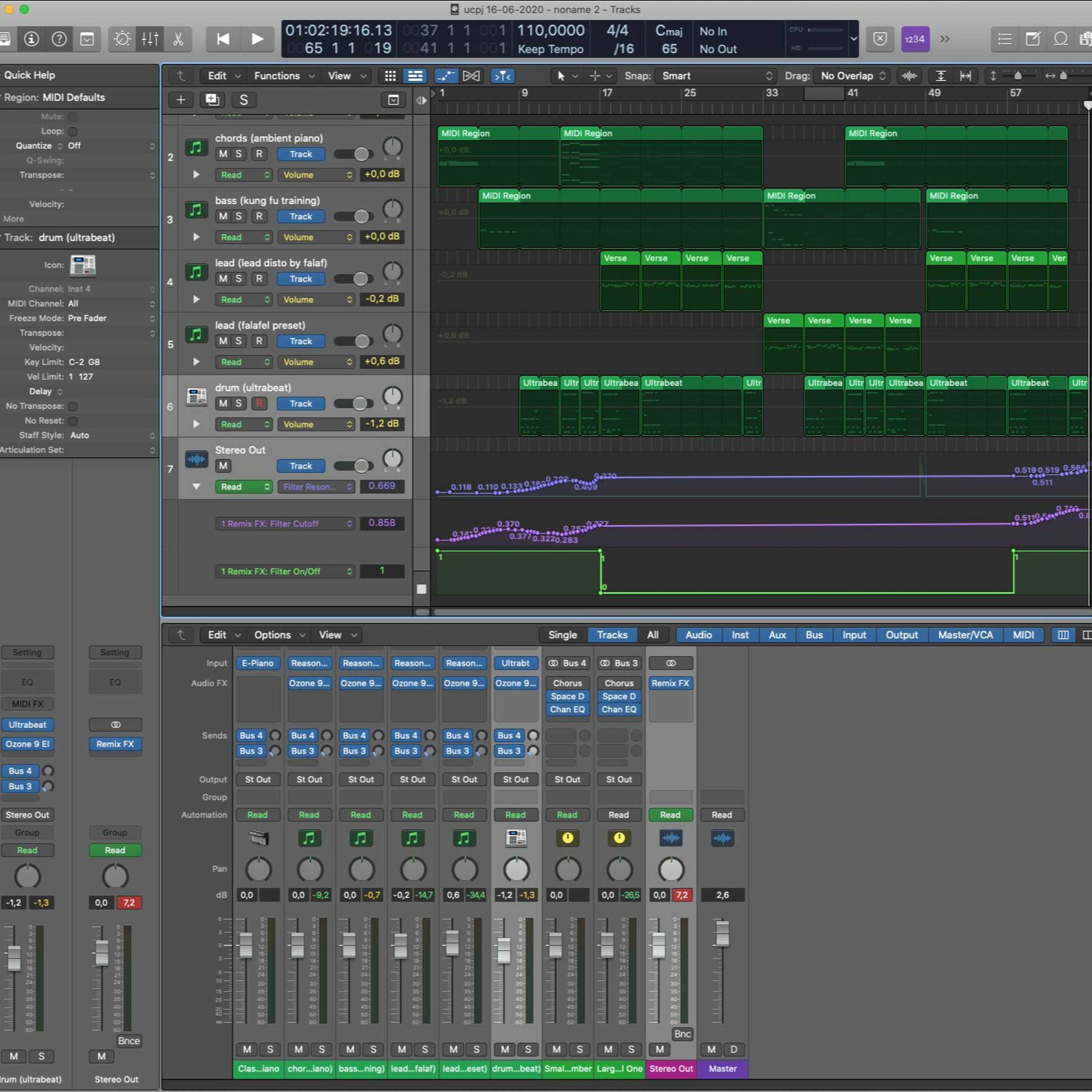Toggle the Flex show/hide button
The height and width of the screenshot is (1092, 1092).
point(471,76)
